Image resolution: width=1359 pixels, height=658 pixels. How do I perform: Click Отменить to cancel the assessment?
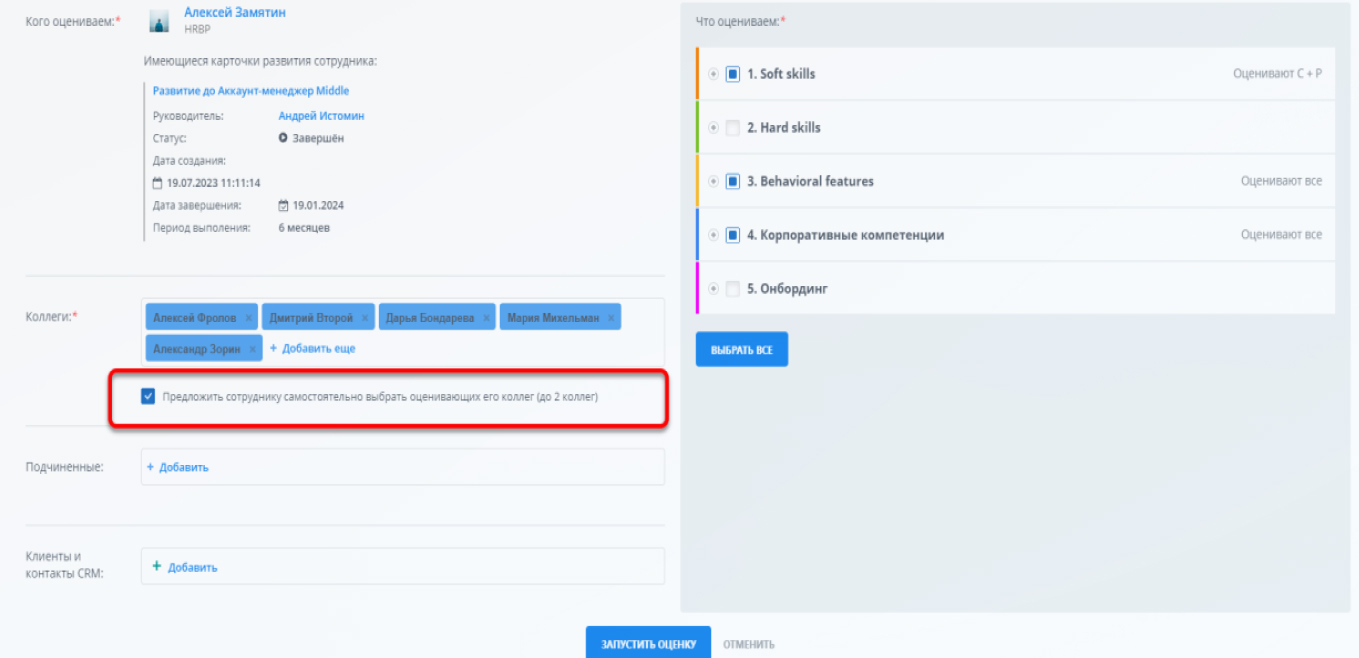(748, 644)
